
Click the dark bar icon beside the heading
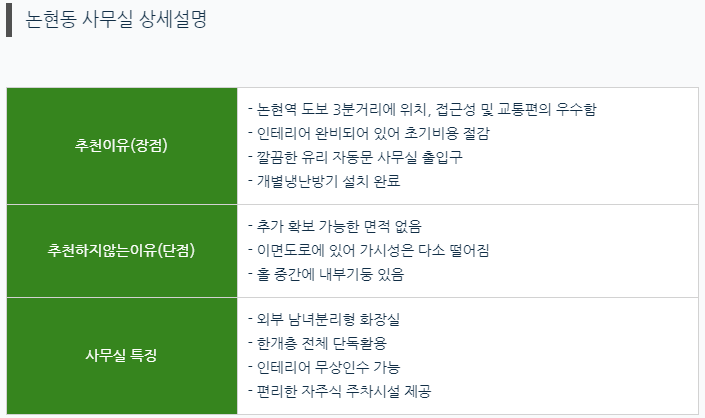[9, 20]
